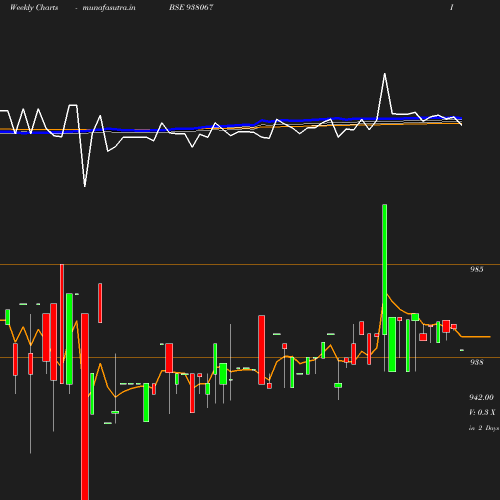Click the tallest green candlestick spike

click(385, 269)
